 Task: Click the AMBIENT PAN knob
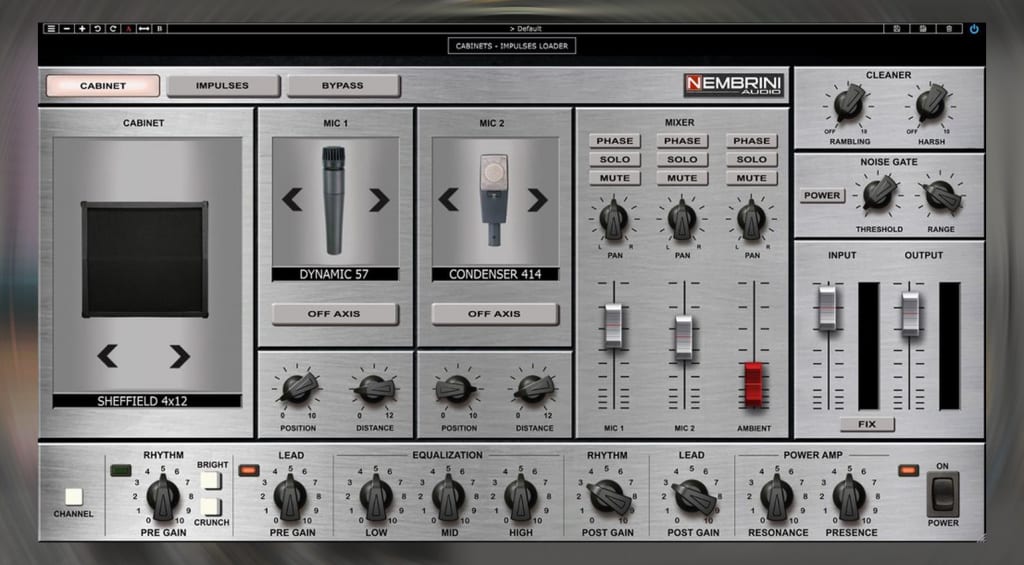752,219
